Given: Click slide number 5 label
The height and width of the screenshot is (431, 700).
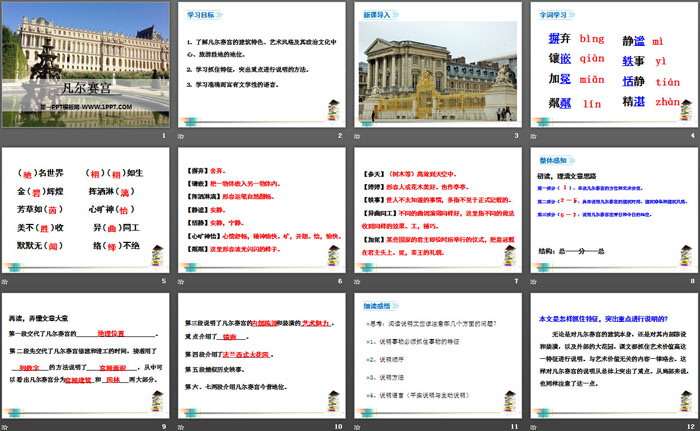Looking at the screenshot, I should (164, 281).
